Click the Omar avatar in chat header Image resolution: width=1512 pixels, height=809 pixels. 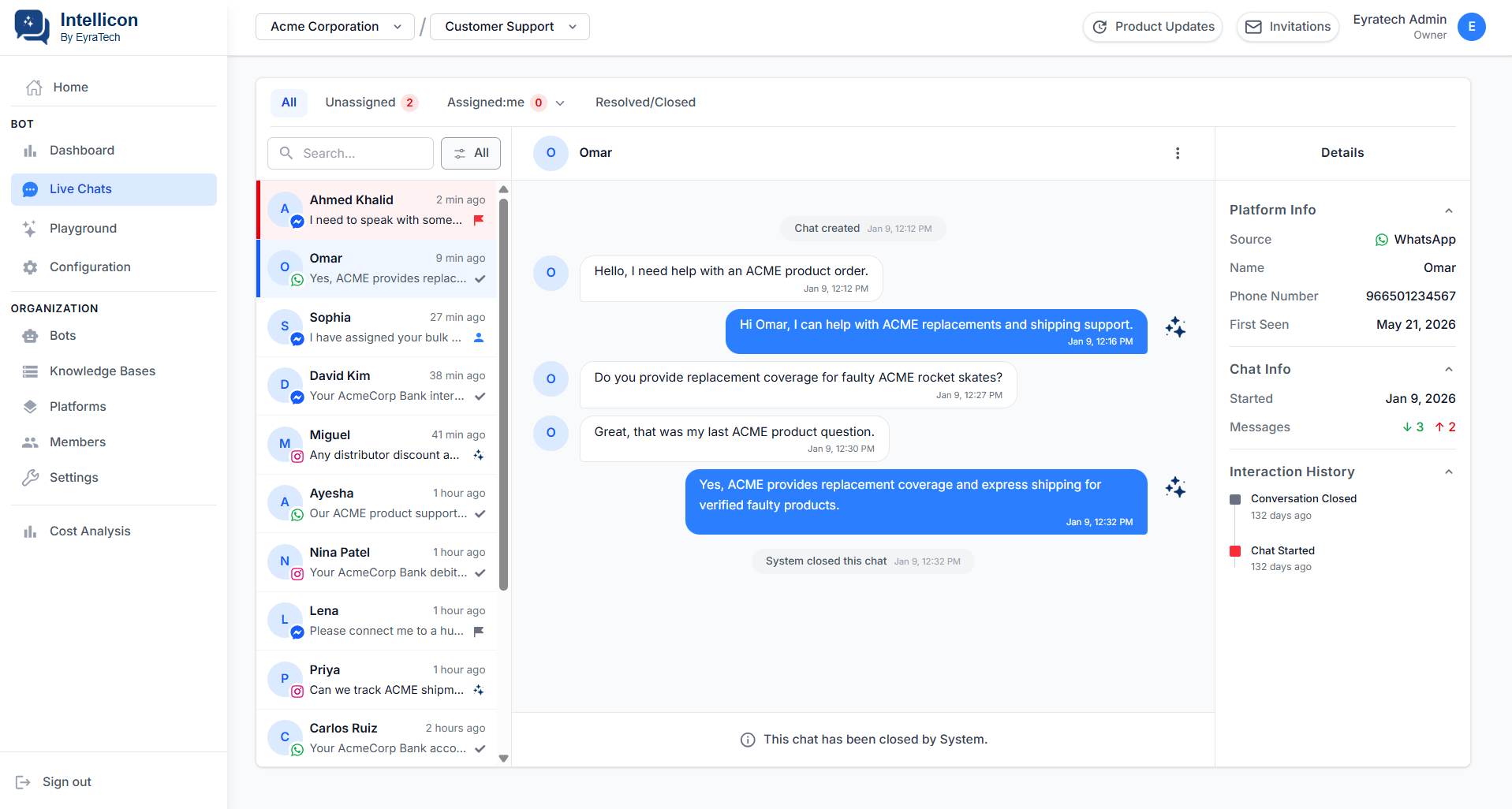[551, 153]
